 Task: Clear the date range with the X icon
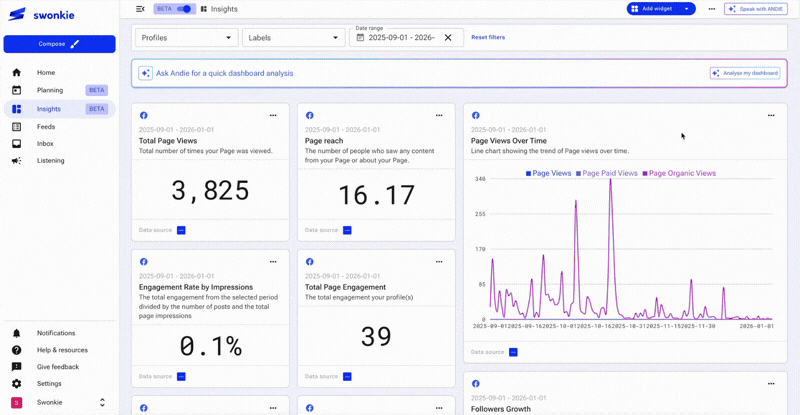point(448,38)
